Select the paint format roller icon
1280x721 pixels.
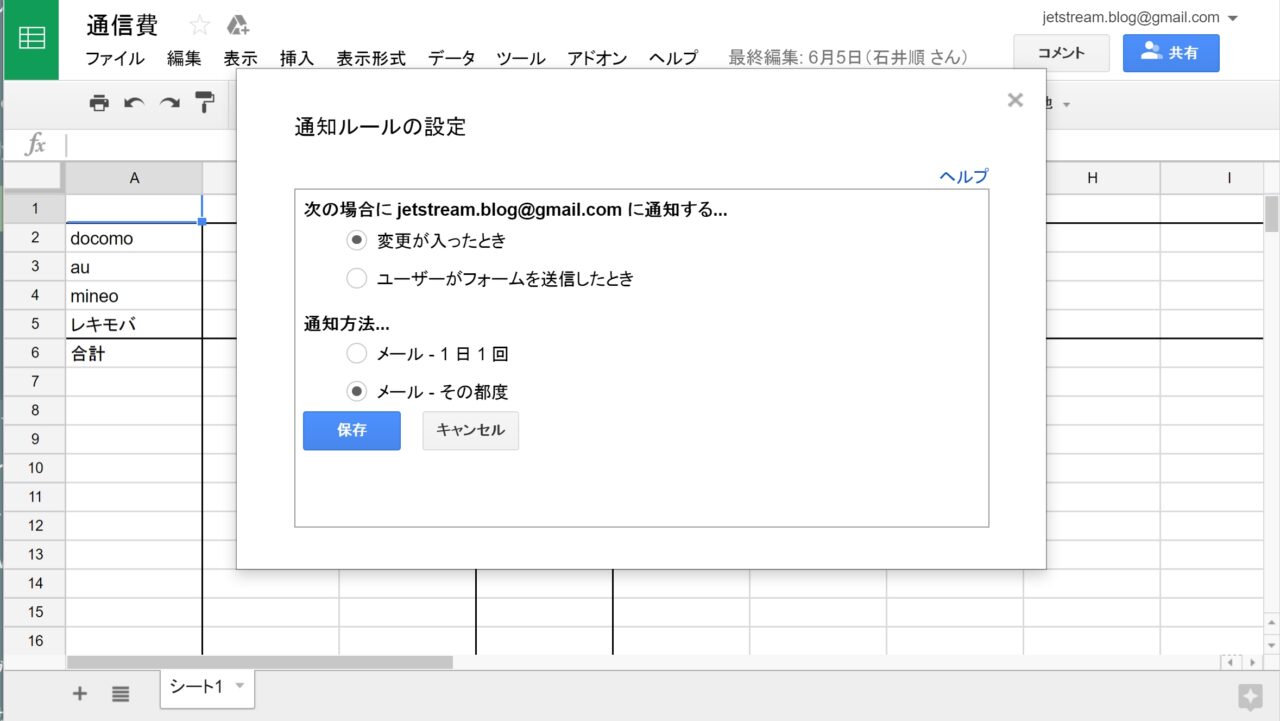[204, 103]
